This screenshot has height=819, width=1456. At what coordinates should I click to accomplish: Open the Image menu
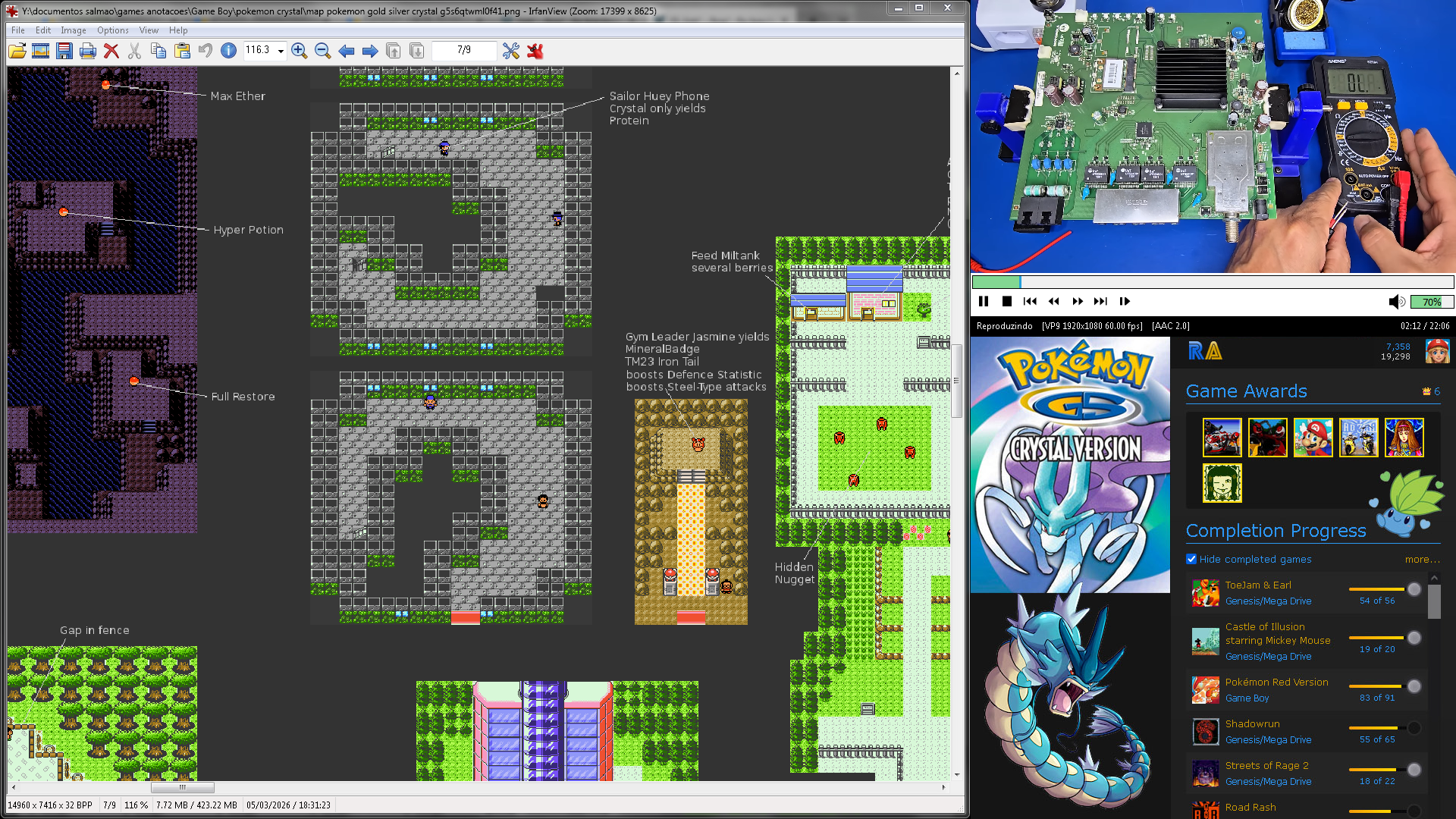tap(73, 30)
